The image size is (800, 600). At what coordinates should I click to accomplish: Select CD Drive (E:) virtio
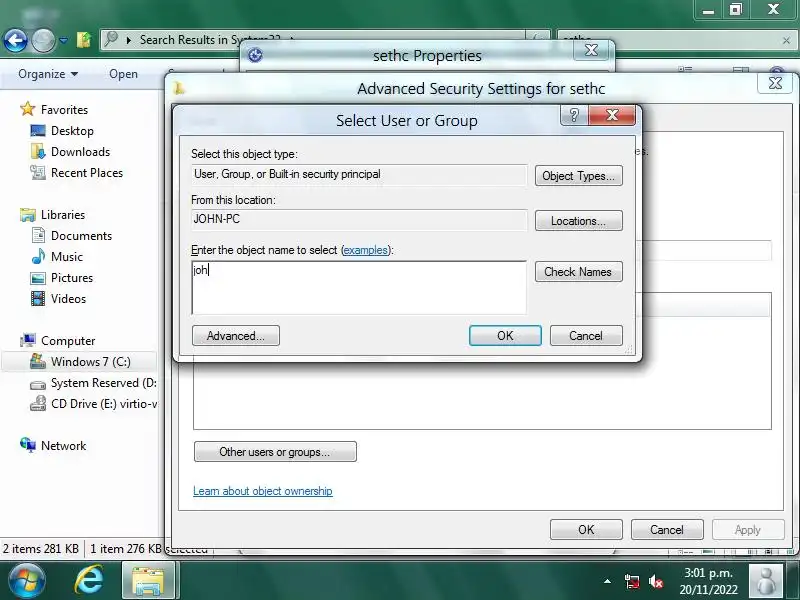tap(104, 404)
